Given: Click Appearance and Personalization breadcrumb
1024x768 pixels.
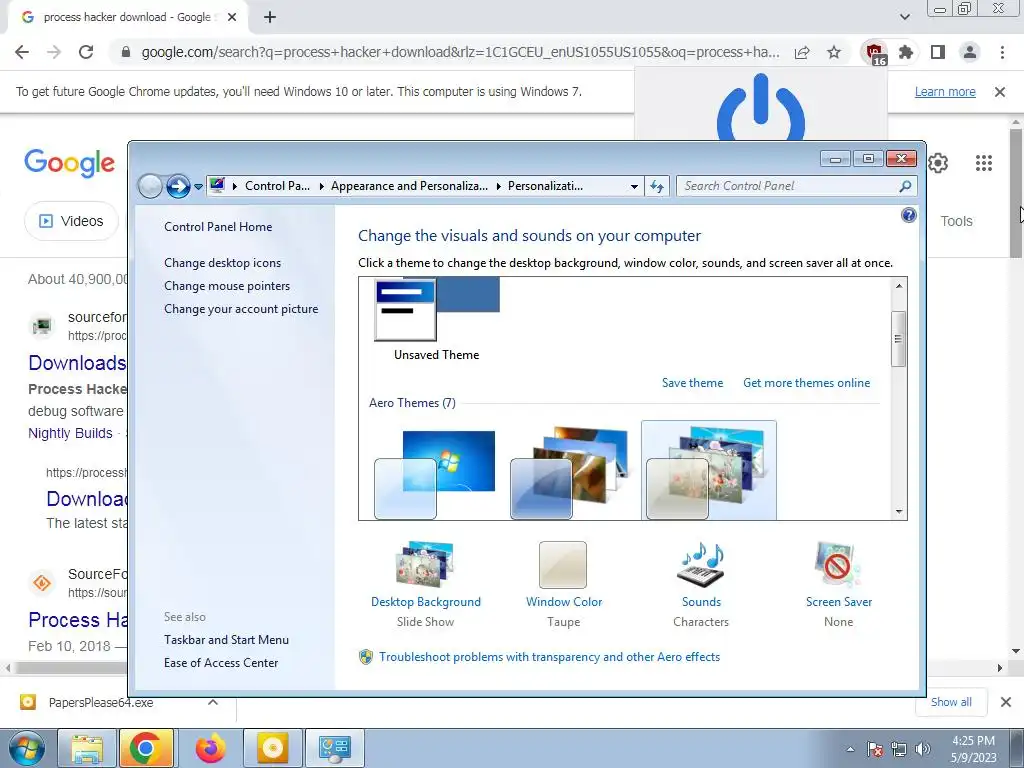Looking at the screenshot, I should (x=409, y=186).
